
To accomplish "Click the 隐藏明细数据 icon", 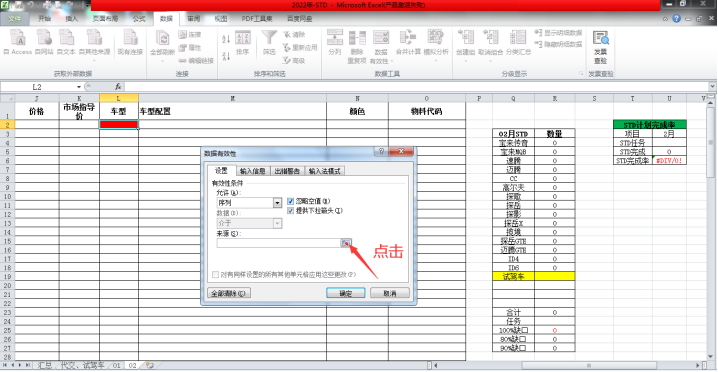I will [x=539, y=44].
